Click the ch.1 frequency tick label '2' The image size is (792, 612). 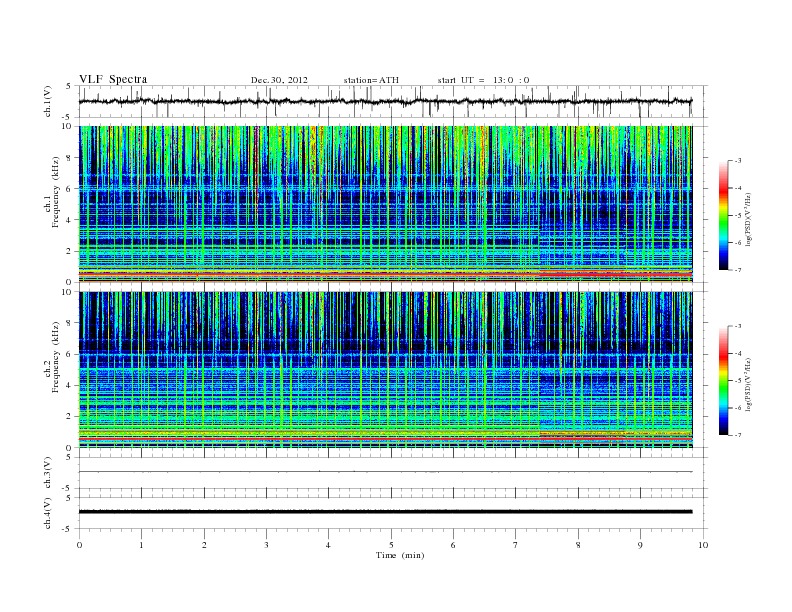tap(70, 251)
